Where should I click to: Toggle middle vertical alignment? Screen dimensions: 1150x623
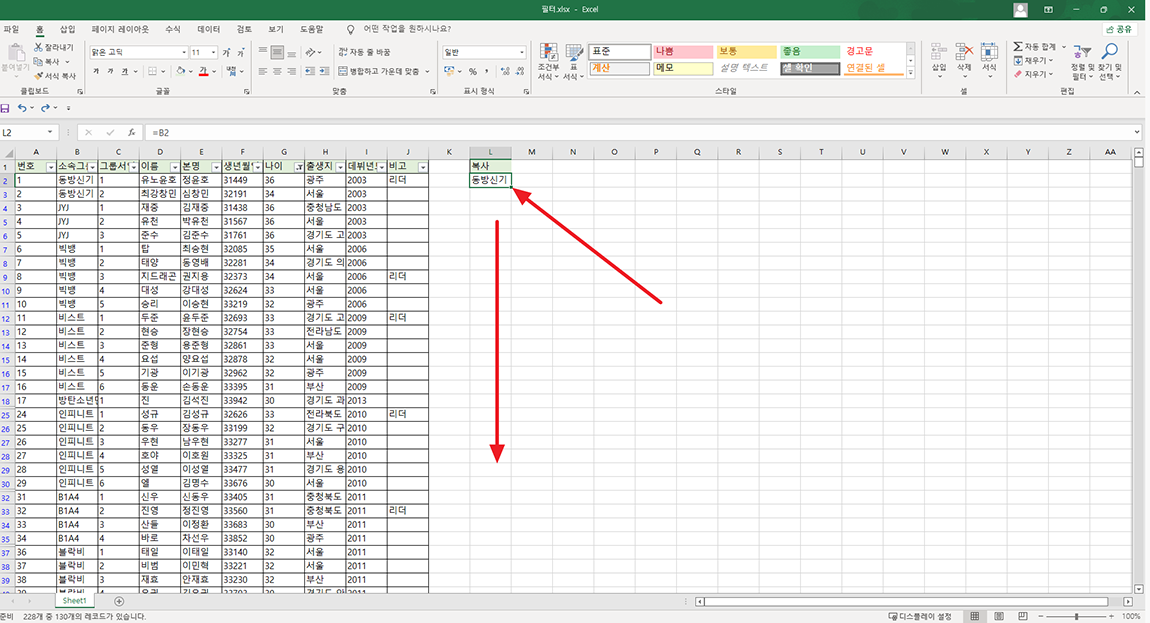(x=277, y=52)
